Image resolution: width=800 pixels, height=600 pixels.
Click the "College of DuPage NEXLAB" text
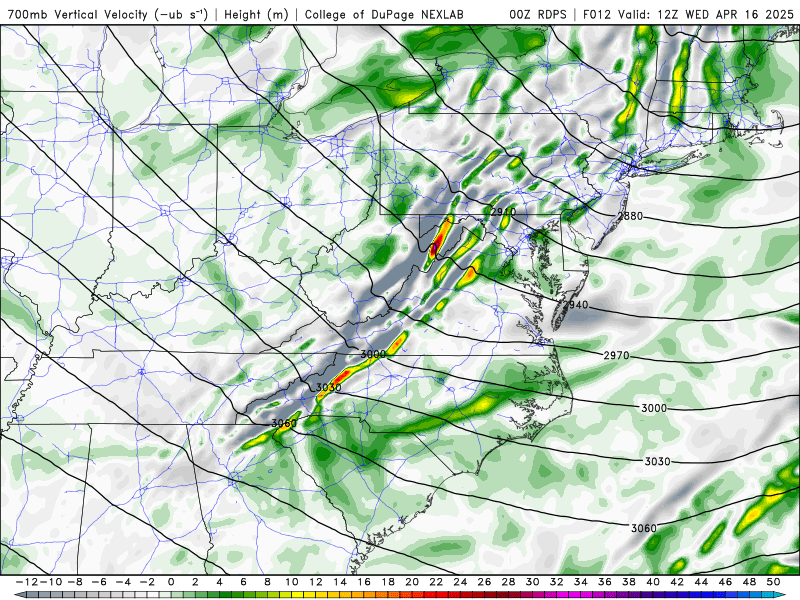click(384, 14)
